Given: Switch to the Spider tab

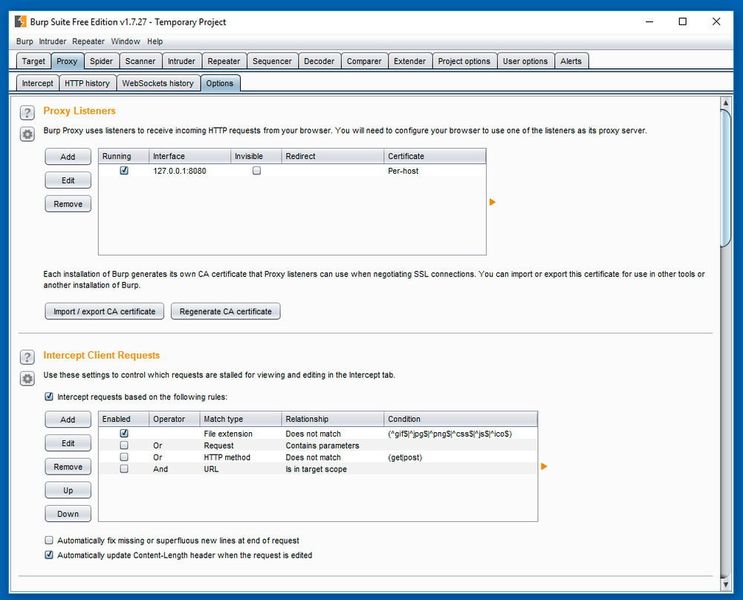Looking at the screenshot, I should pyautogui.click(x=101, y=61).
